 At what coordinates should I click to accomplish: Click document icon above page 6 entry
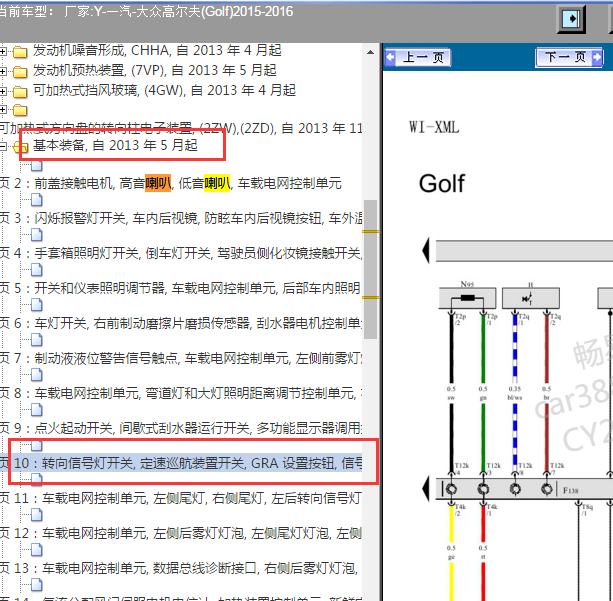pyautogui.click(x=37, y=305)
